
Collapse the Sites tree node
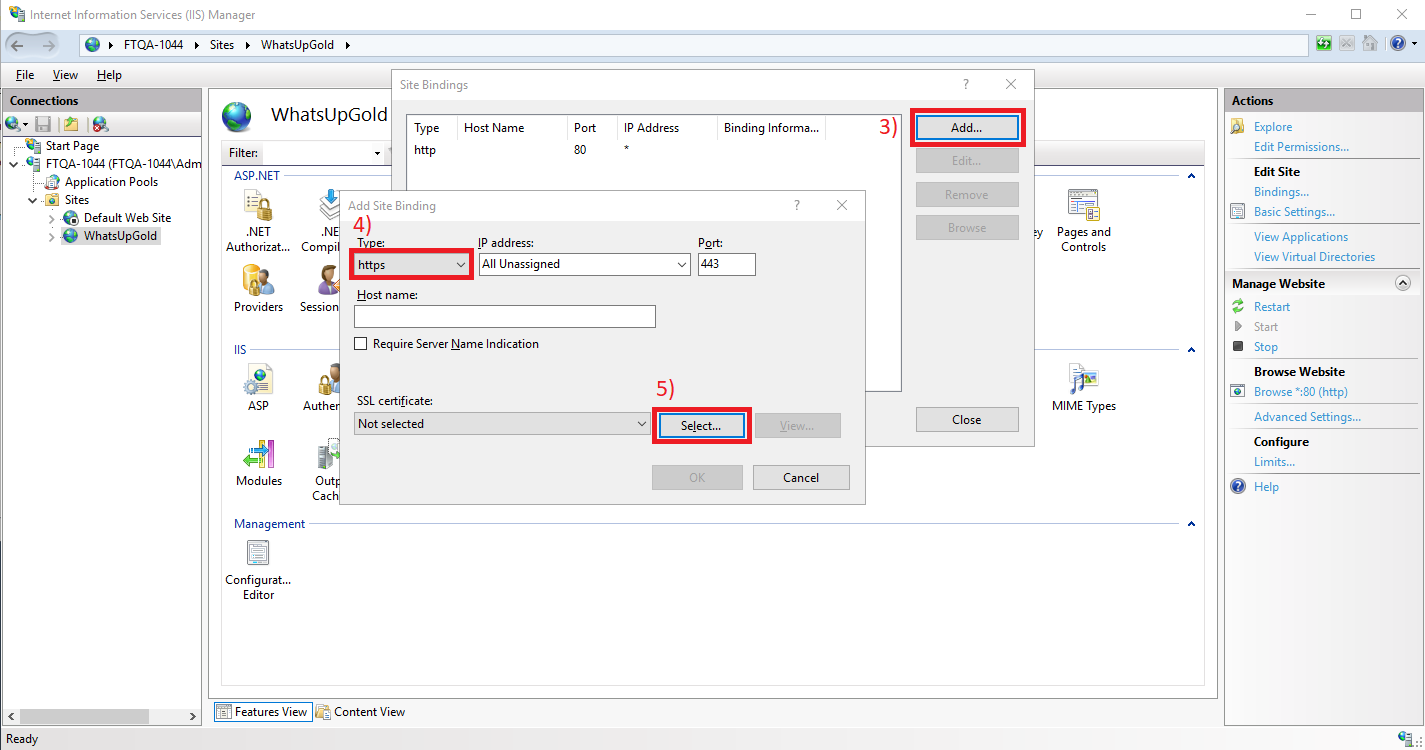[31, 200]
